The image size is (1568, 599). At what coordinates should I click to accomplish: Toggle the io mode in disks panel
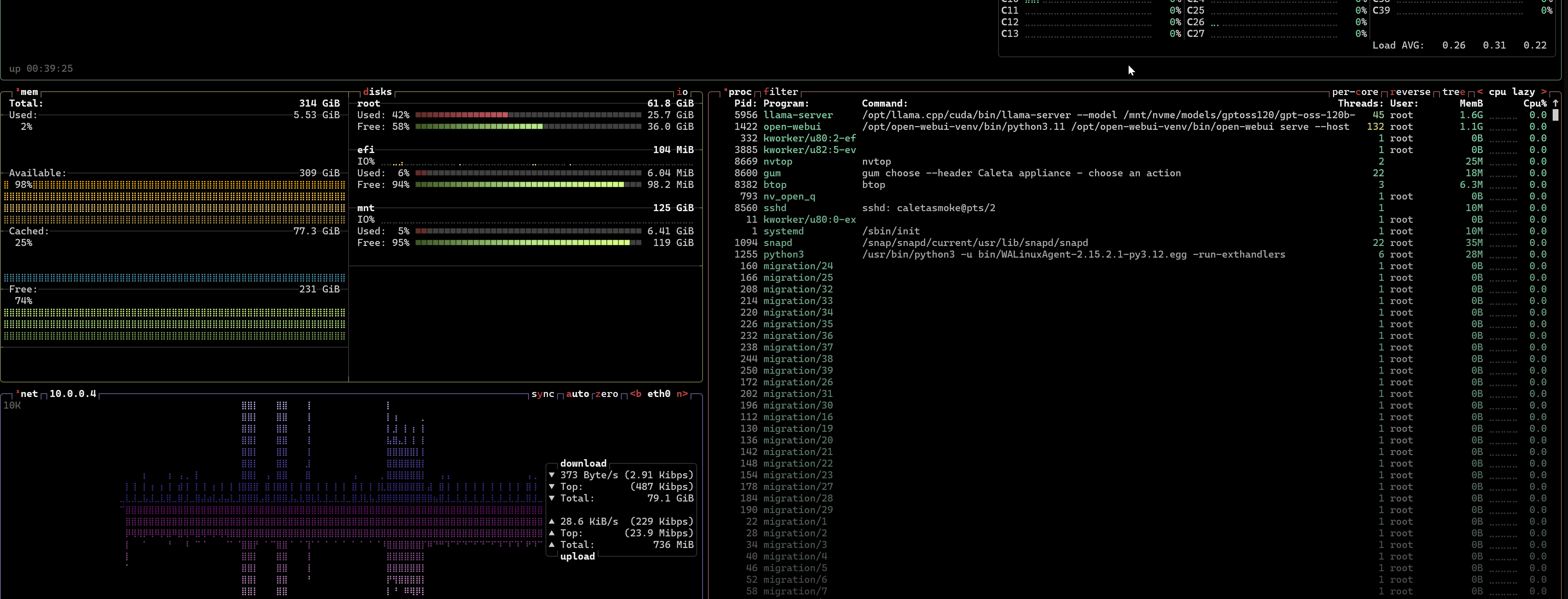point(682,92)
